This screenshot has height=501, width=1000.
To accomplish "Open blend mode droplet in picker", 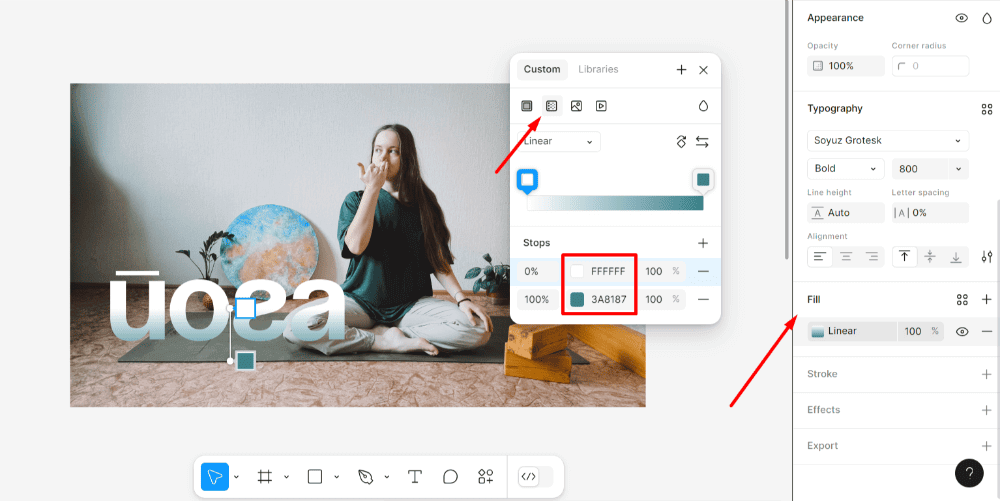I will coord(703,106).
